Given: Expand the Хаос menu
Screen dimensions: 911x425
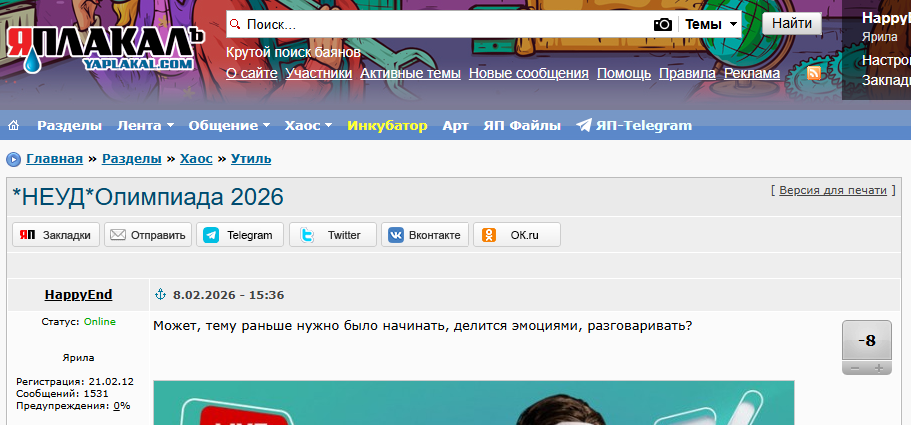Looking at the screenshot, I should (x=308, y=125).
